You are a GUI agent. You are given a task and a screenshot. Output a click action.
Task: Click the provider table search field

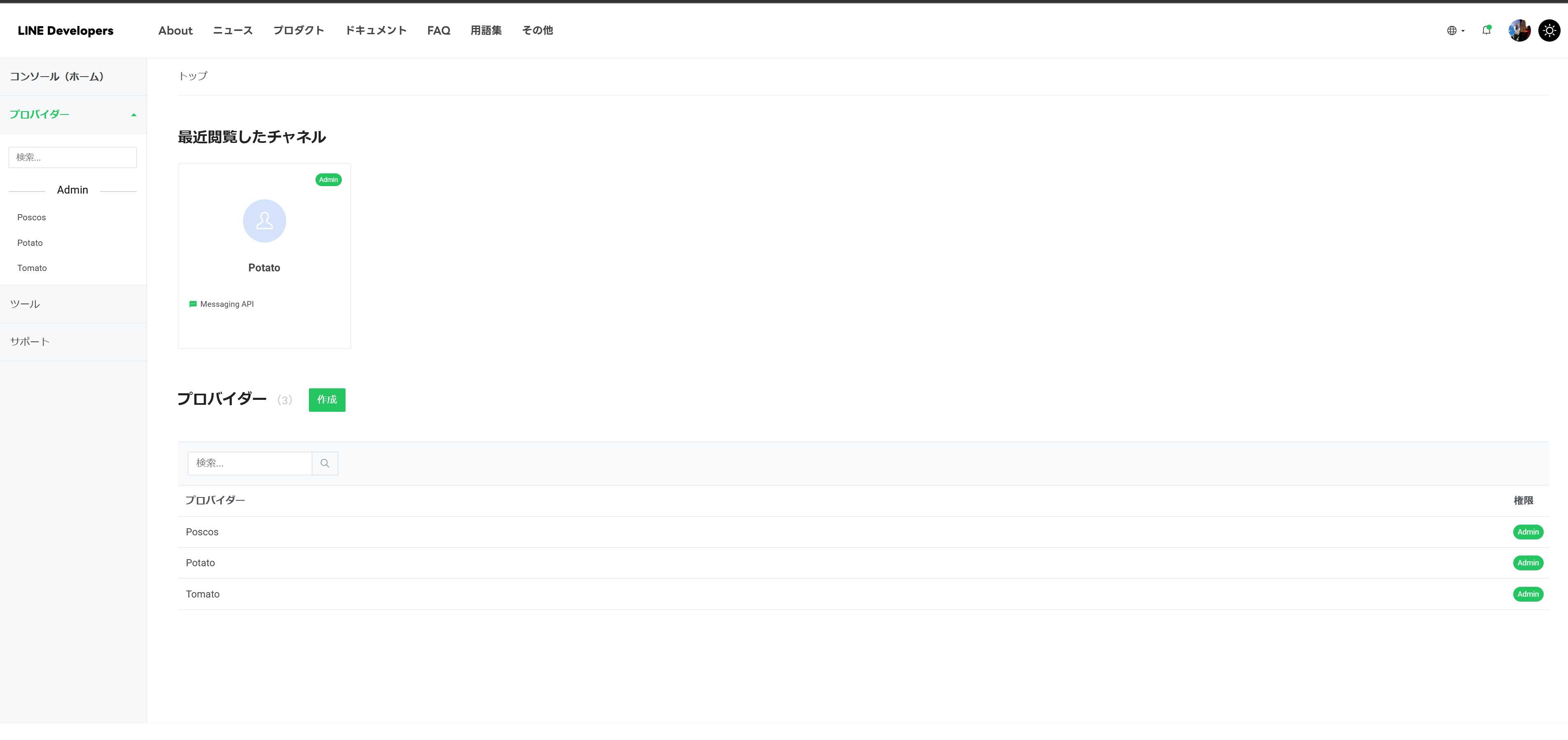coord(250,463)
